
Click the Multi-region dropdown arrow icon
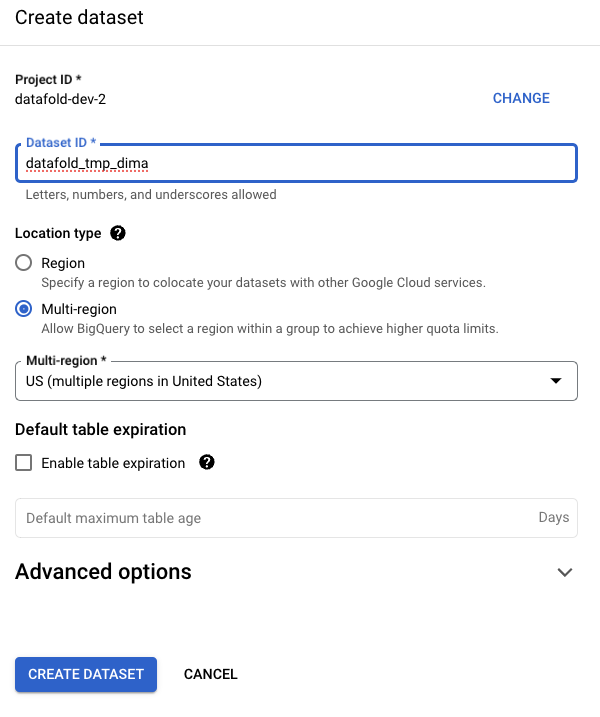pyautogui.click(x=556, y=381)
